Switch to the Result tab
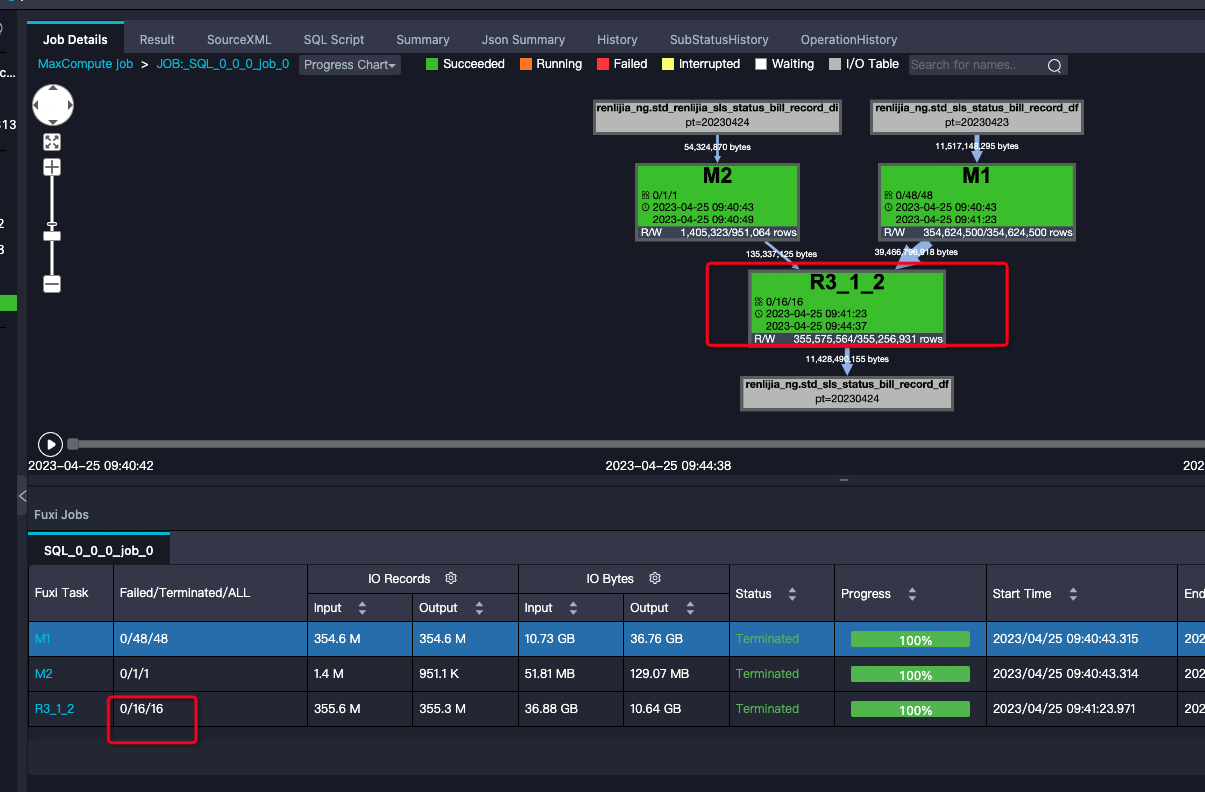The image size is (1205, 792). 157,39
